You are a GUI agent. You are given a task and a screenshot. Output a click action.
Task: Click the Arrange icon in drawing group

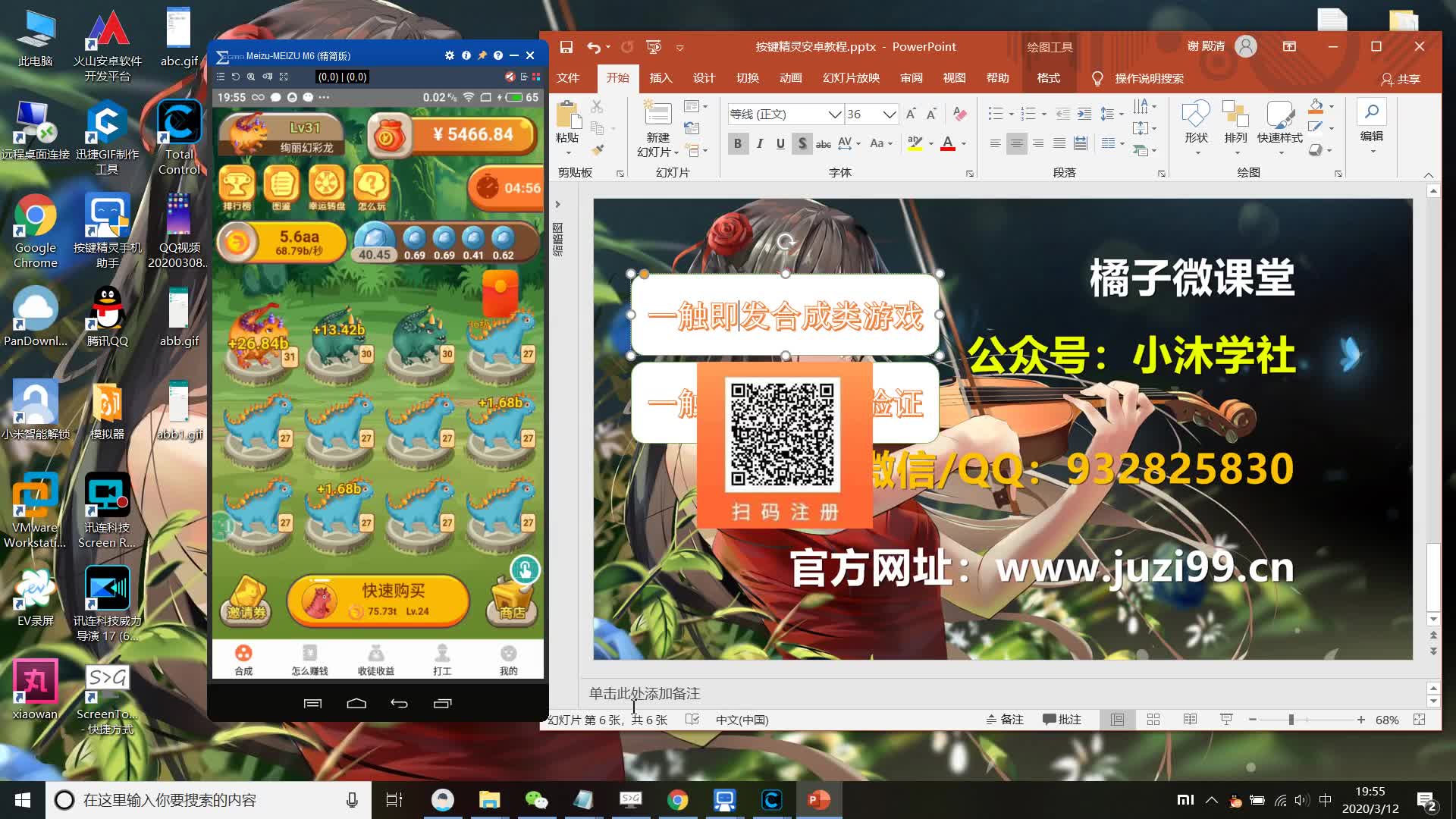click(1235, 114)
